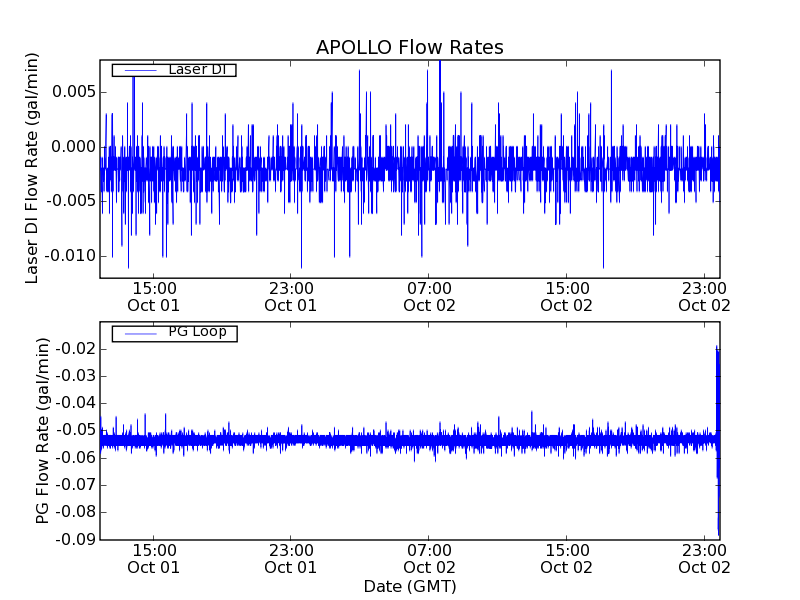Select the -0.08 tick on PG axis

pyautogui.click(x=76, y=512)
